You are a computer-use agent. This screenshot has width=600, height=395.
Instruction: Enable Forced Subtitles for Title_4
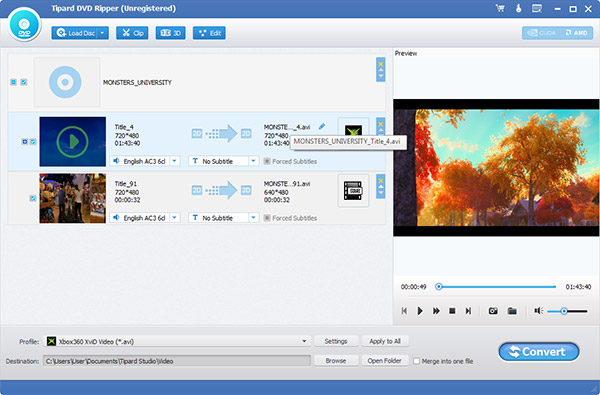tap(267, 161)
